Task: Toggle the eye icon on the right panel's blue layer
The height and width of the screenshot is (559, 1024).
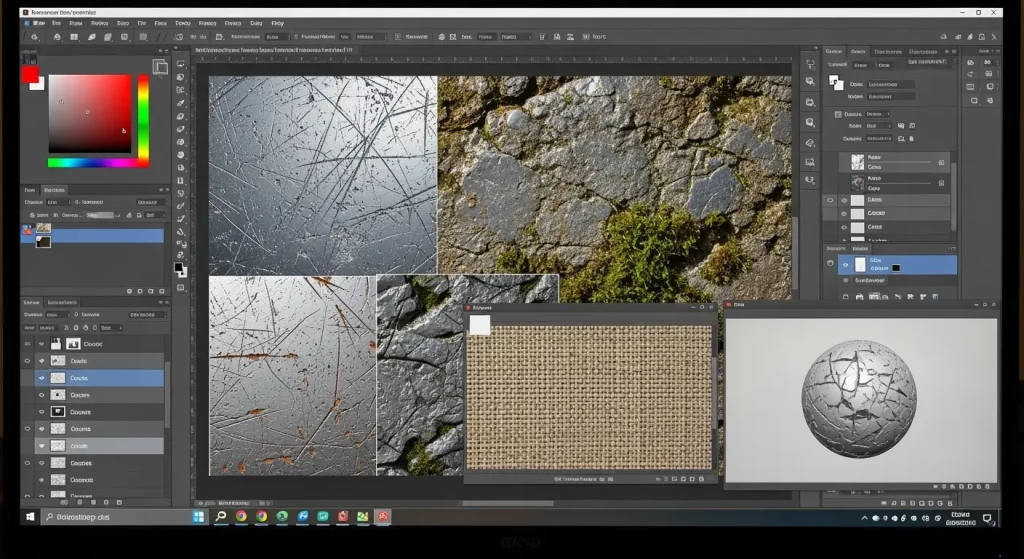Action: click(x=846, y=265)
